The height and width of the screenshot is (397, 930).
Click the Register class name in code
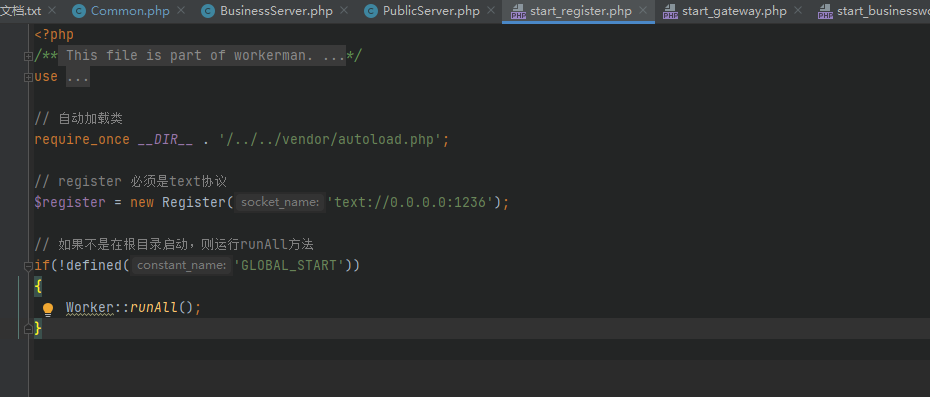(x=194, y=202)
